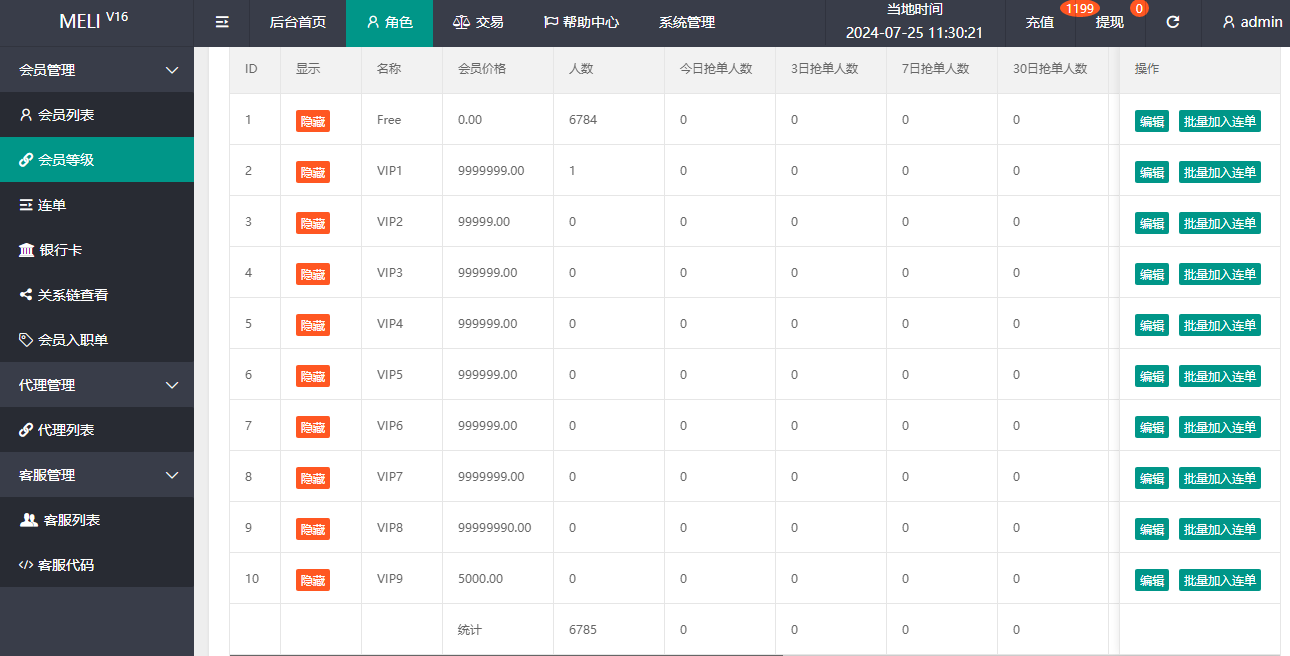1290x656 pixels.
Task: Open 会员入职单 in the sidebar
Action: point(97,340)
